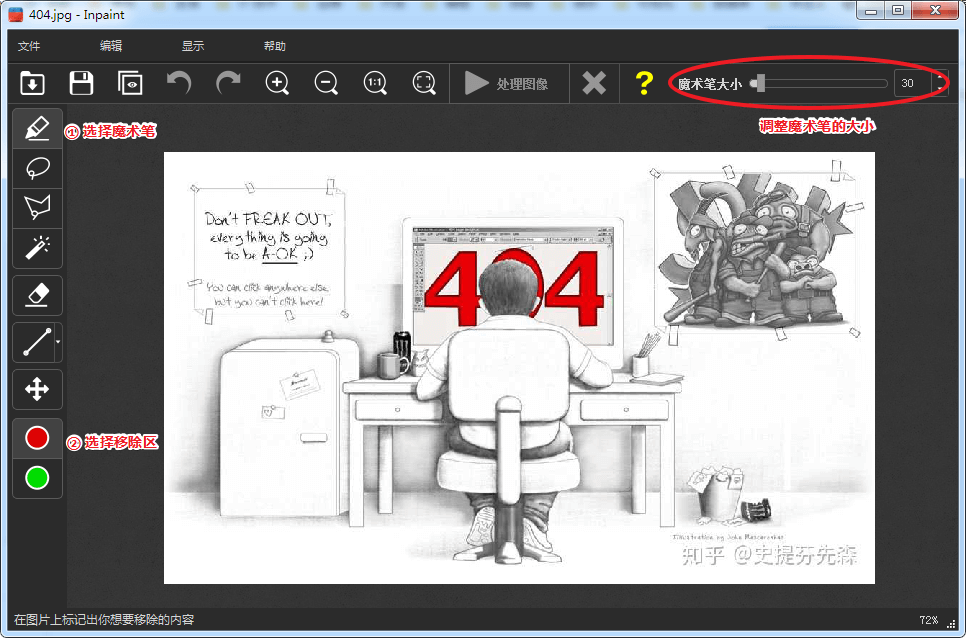Redo the last undone action
Viewport: 966px width, 638px height.
point(228,83)
